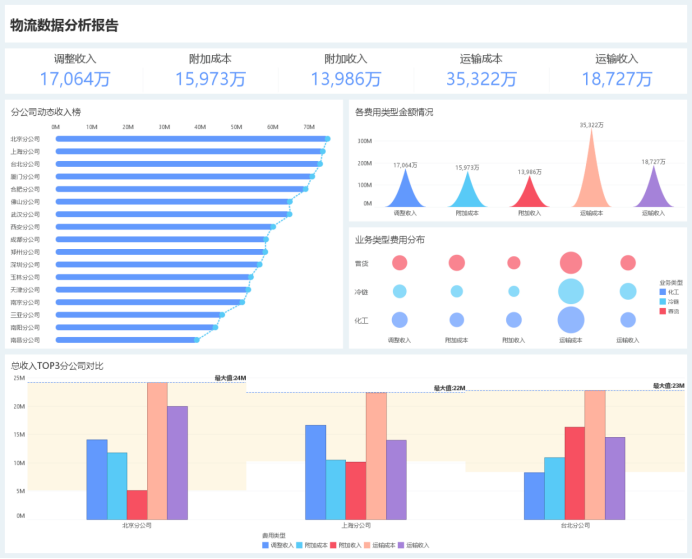Select the 调整收入 KPI value 17,064万
The height and width of the screenshot is (559, 692).
[75, 79]
